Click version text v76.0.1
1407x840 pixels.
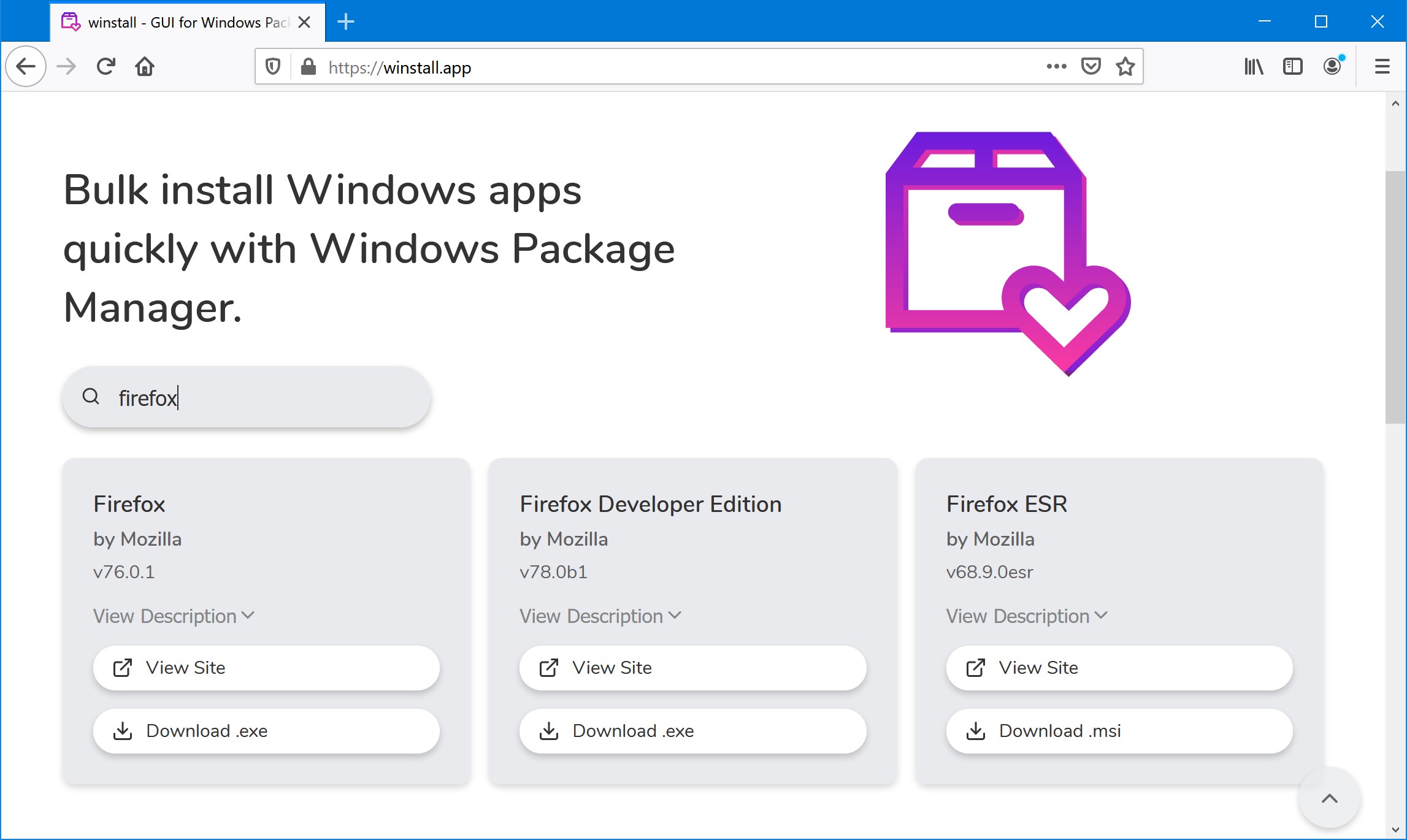124,571
